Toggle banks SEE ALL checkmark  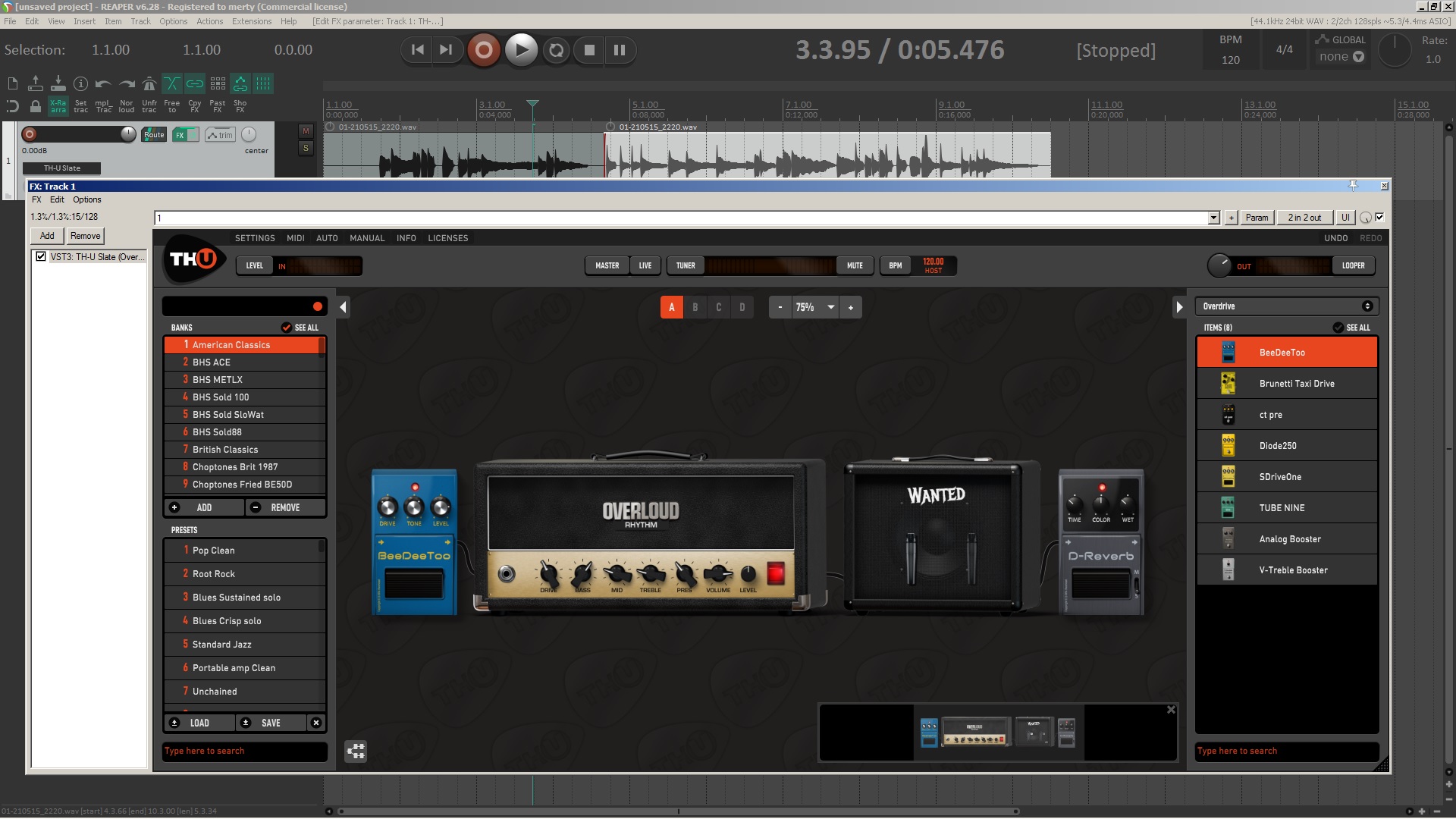(x=286, y=328)
